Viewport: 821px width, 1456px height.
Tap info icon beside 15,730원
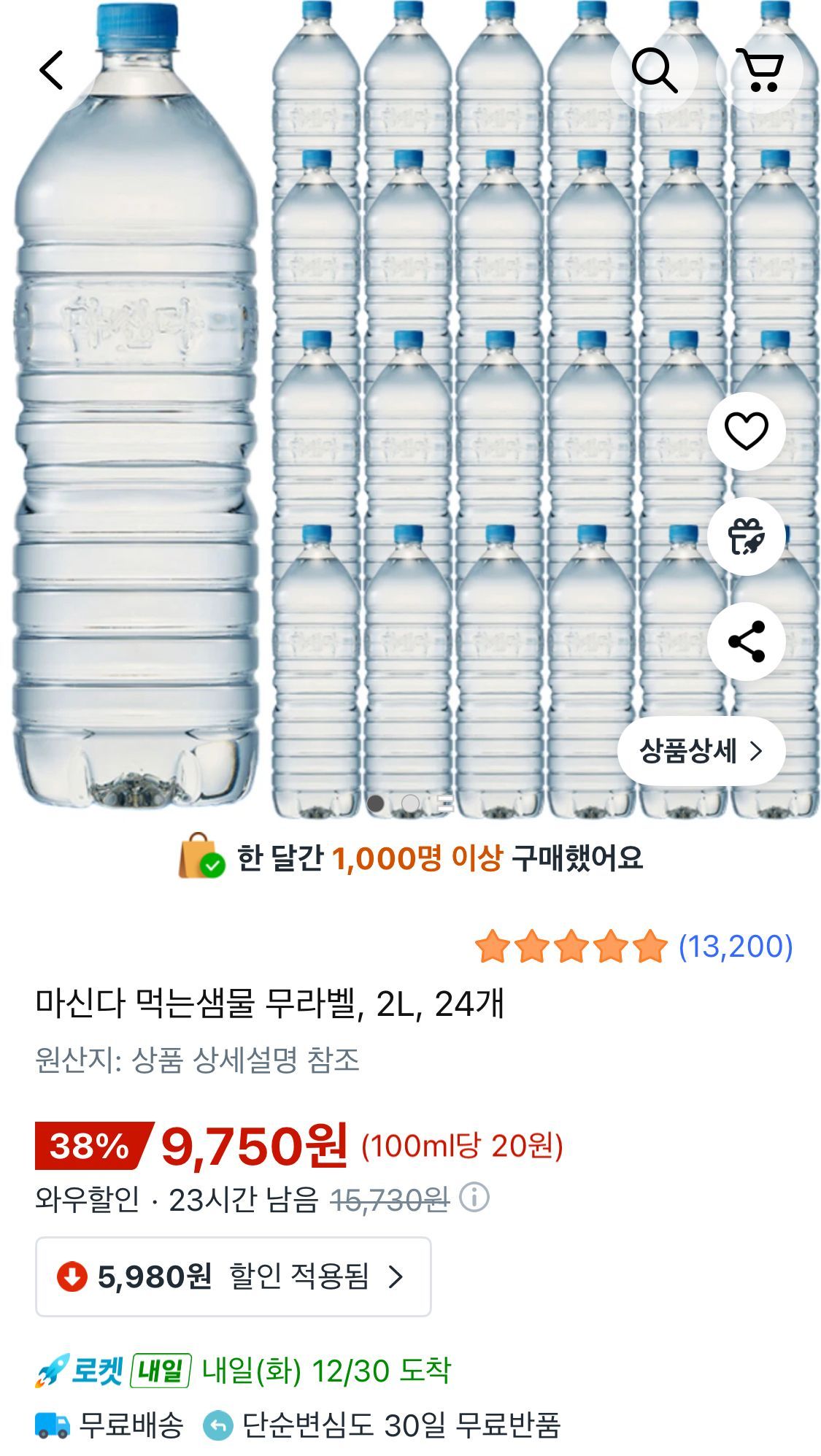click(x=474, y=1198)
